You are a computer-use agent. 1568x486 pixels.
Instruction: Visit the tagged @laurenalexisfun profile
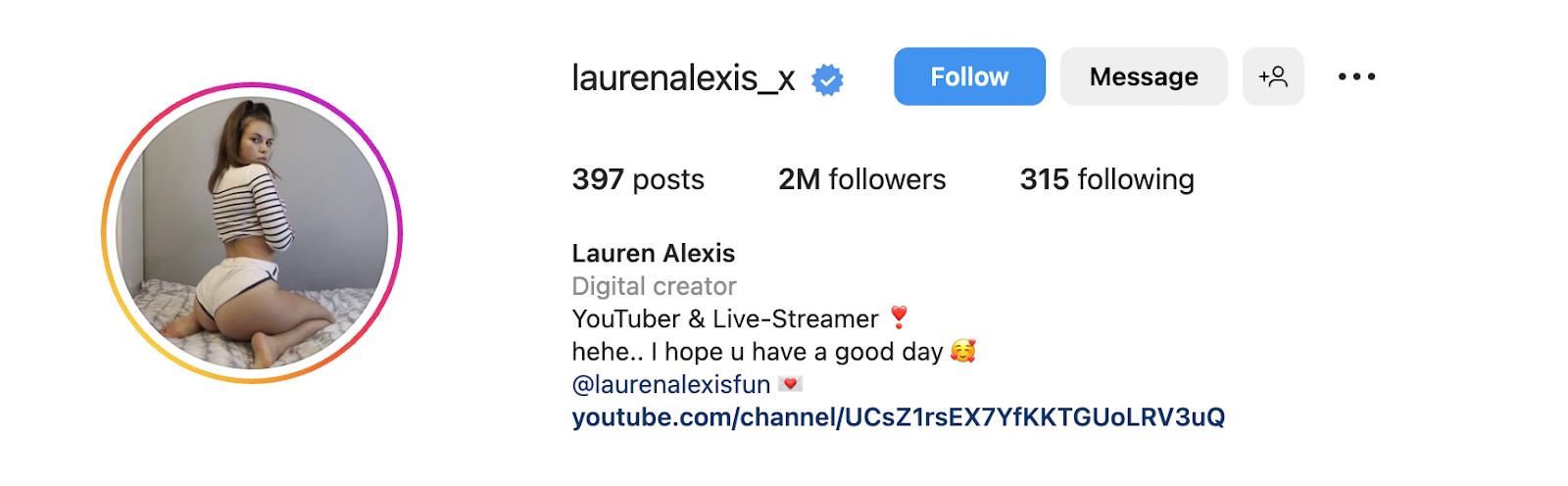671,384
